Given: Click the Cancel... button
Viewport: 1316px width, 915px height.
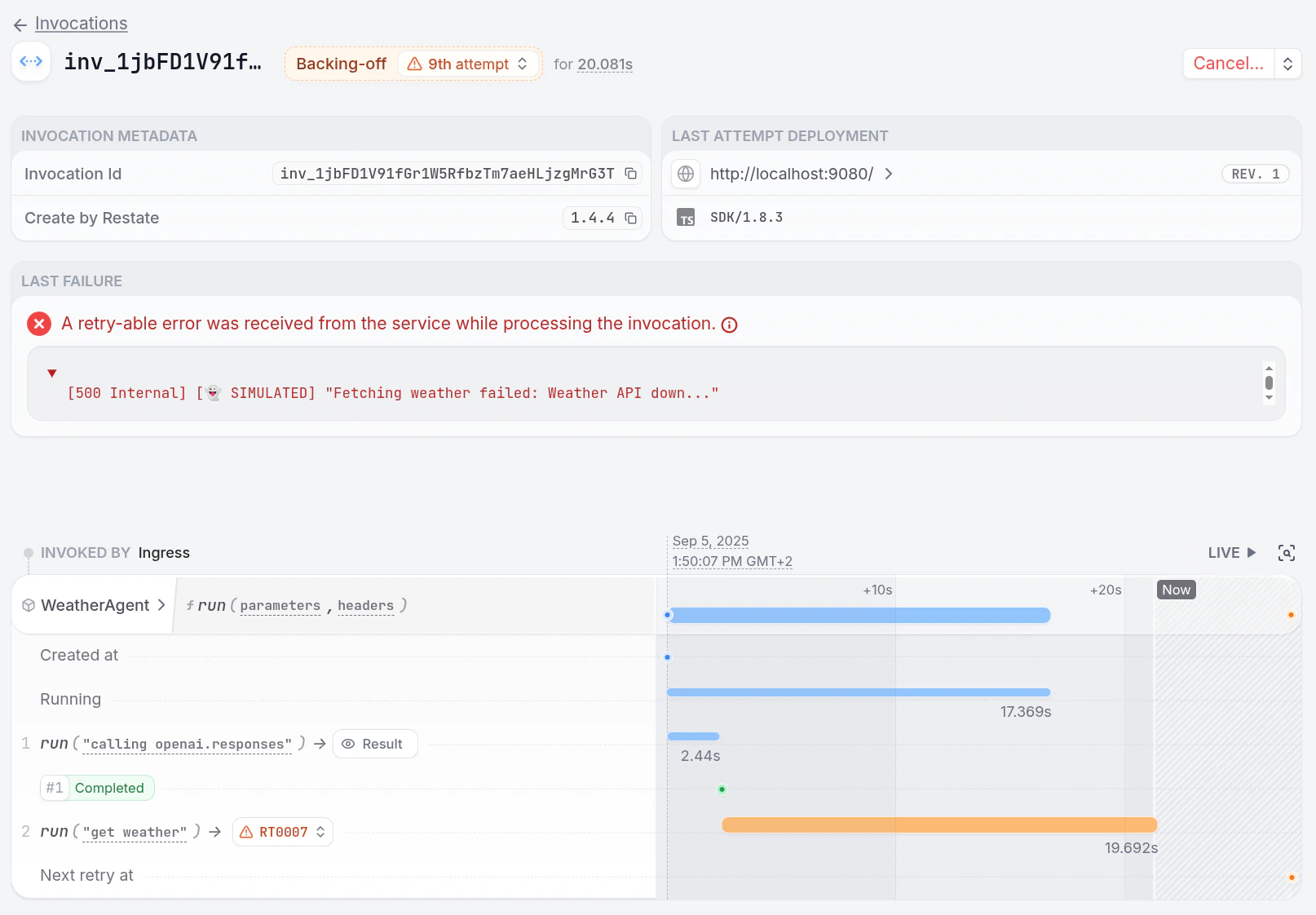Looking at the screenshot, I should click(x=1229, y=64).
